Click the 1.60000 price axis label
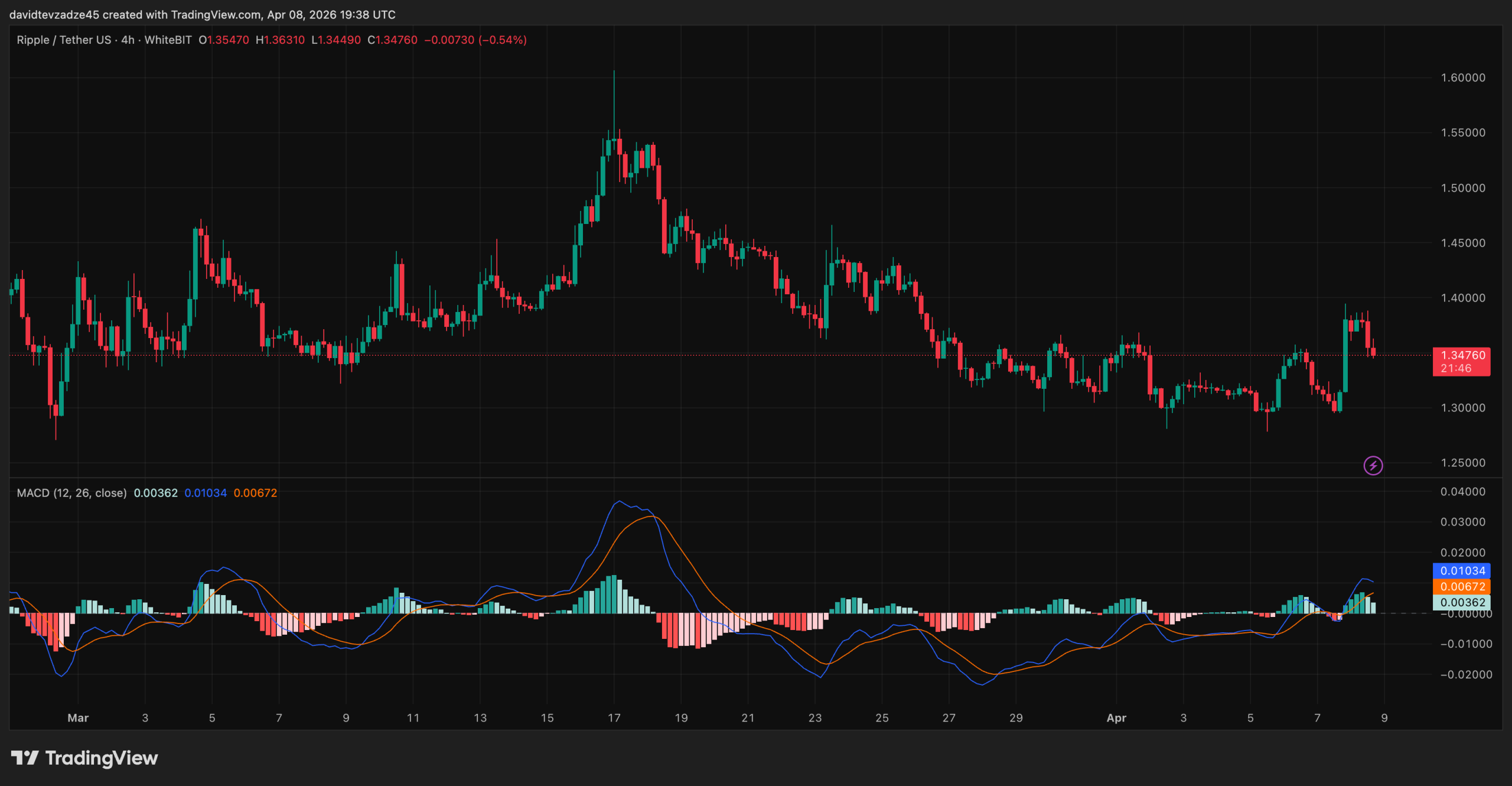The height and width of the screenshot is (786, 1512). click(x=1462, y=78)
